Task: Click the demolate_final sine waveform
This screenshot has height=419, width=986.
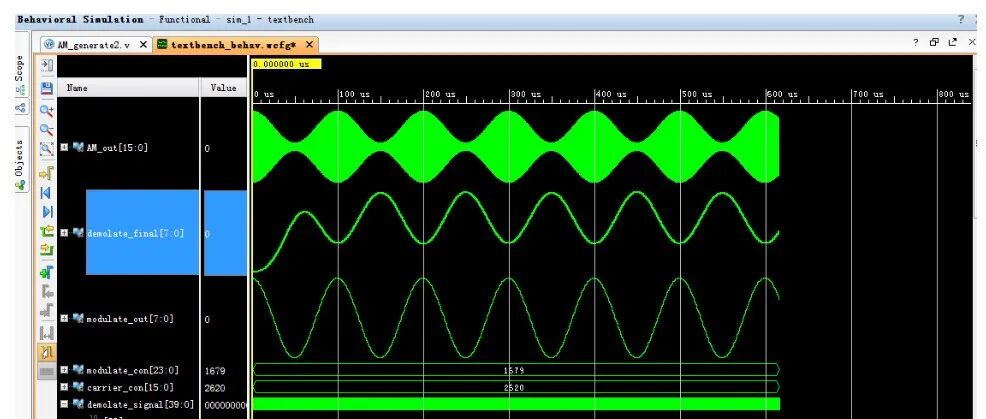Action: tap(516, 232)
